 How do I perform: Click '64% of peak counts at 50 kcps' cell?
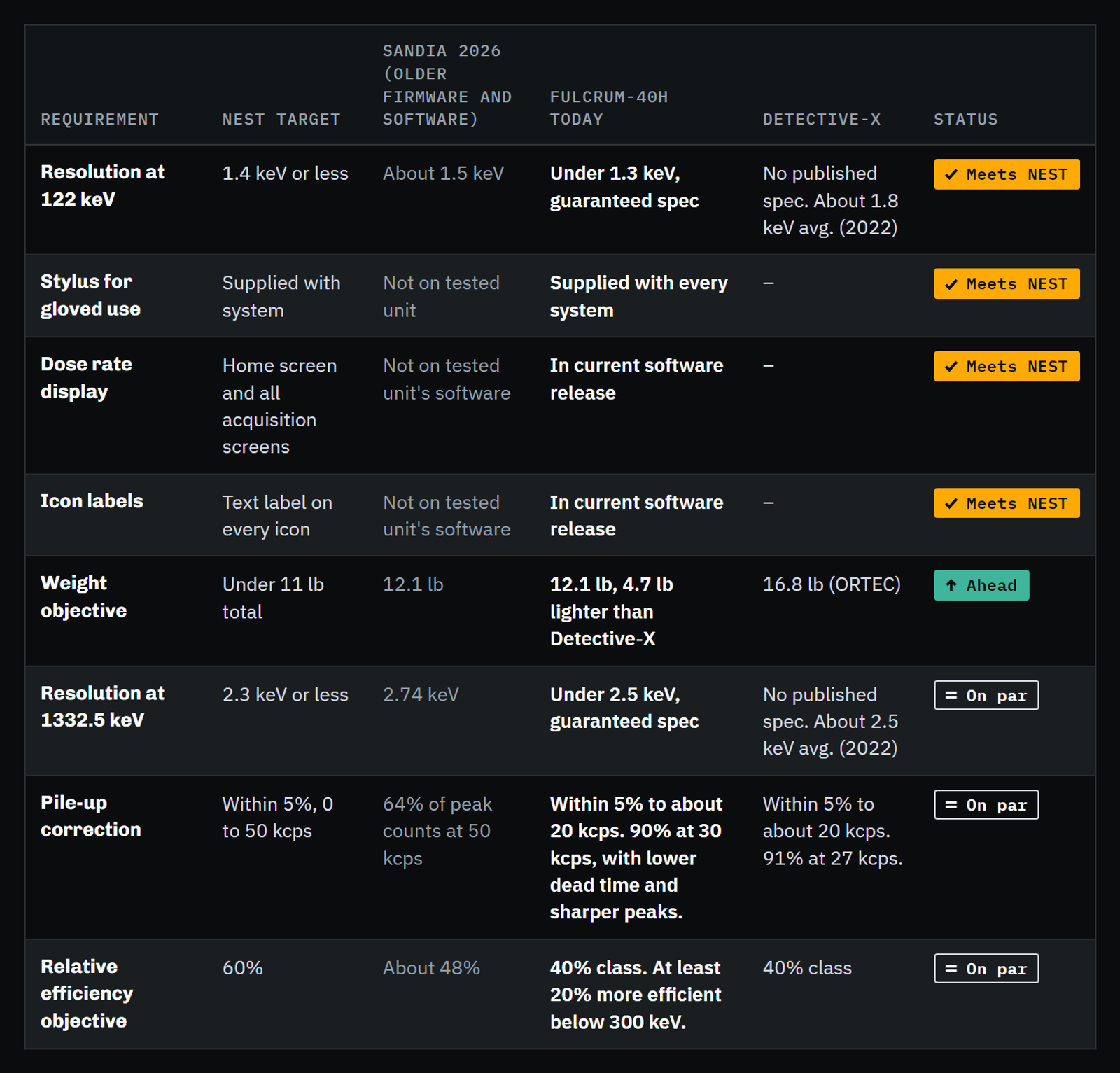pos(437,831)
